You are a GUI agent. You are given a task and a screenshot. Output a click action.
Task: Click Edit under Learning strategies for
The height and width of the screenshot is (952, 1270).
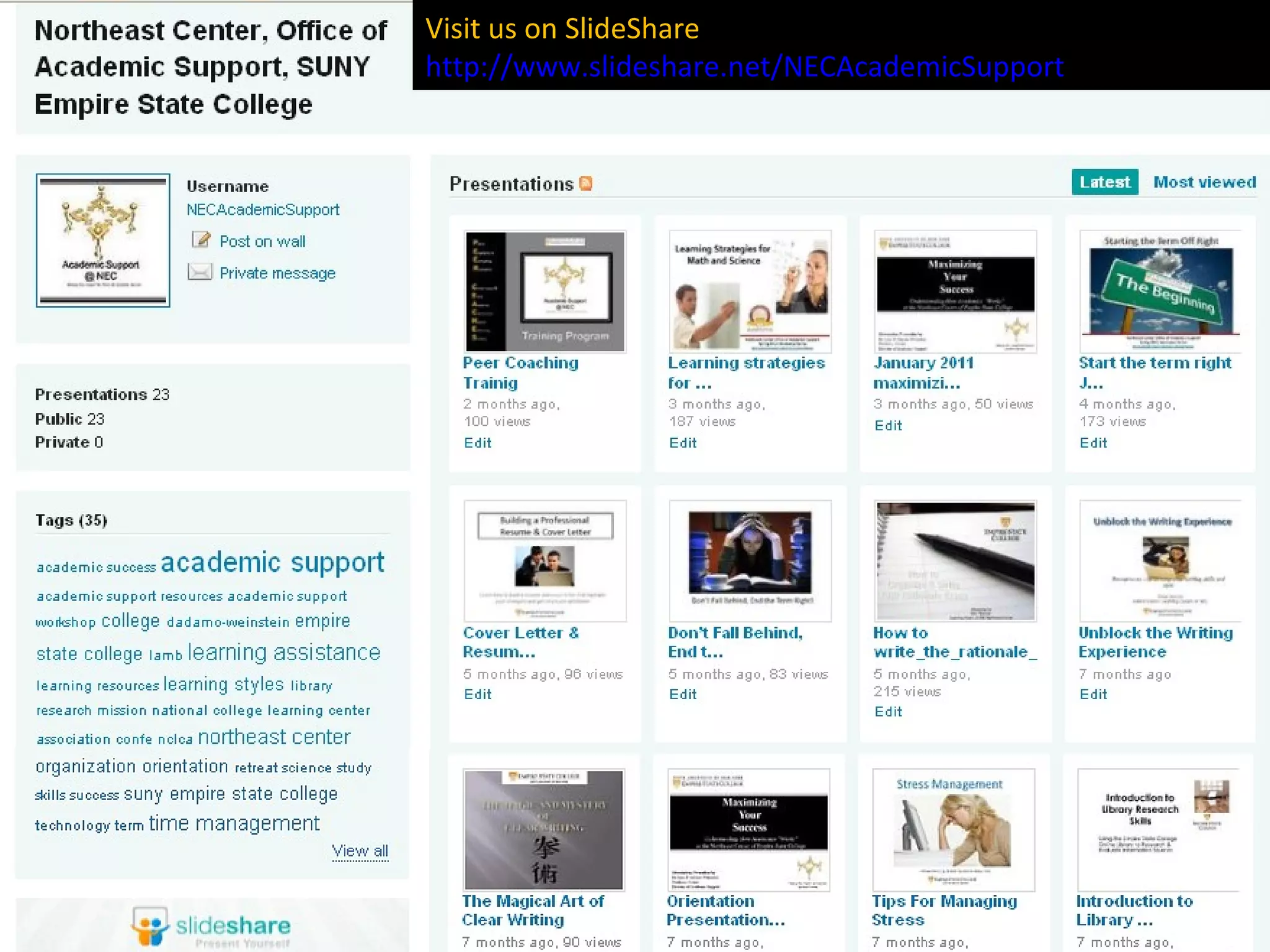click(x=683, y=443)
